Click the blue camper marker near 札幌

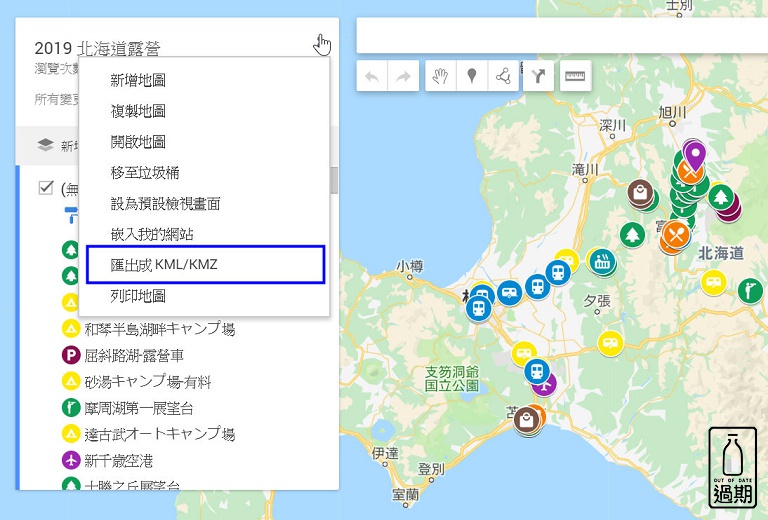[x=509, y=293]
